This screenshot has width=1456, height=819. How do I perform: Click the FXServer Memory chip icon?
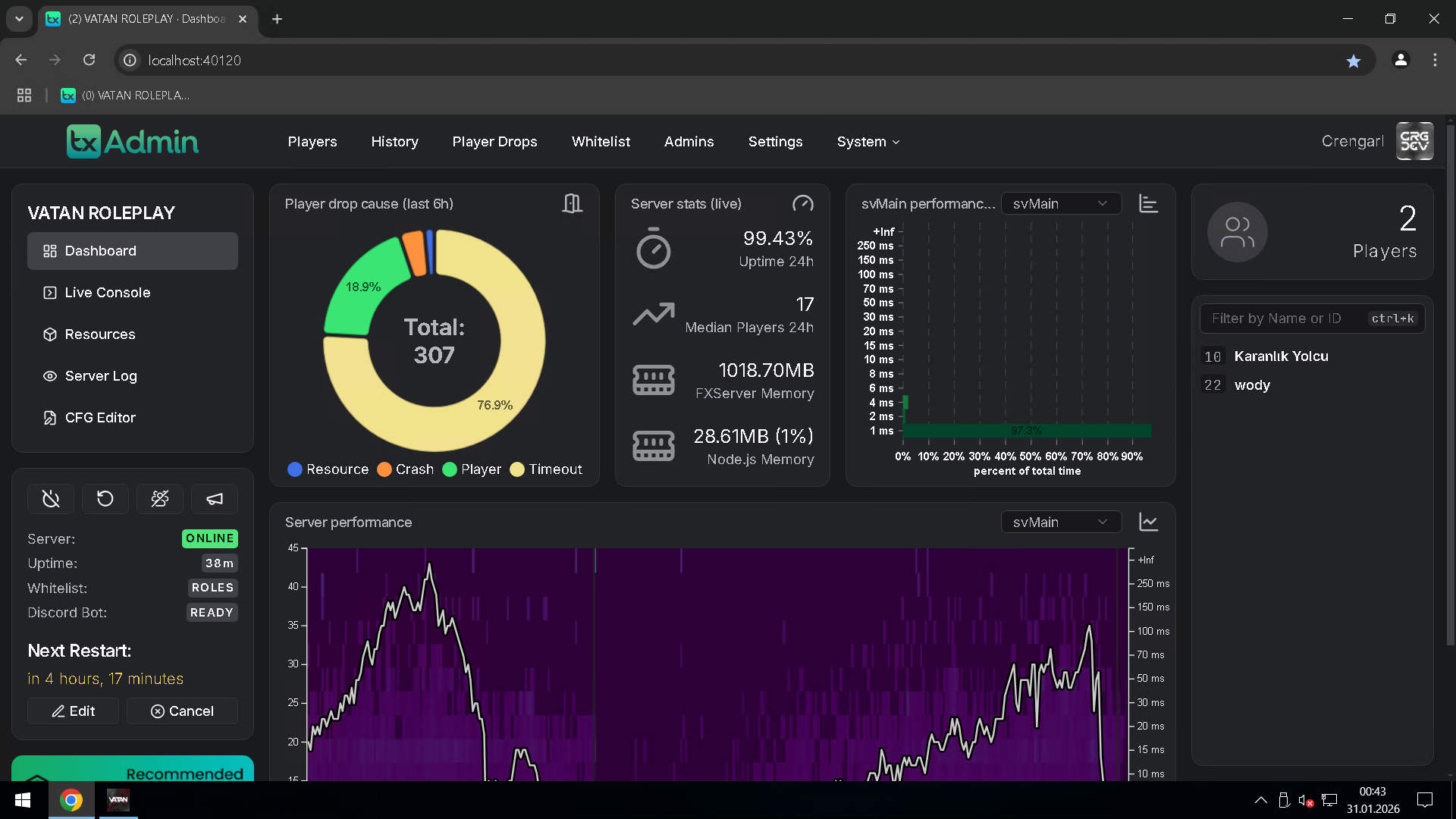pos(654,380)
